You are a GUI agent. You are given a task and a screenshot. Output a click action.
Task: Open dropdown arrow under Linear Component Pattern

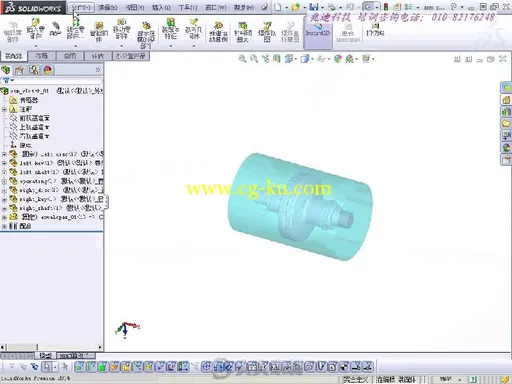click(x=76, y=46)
